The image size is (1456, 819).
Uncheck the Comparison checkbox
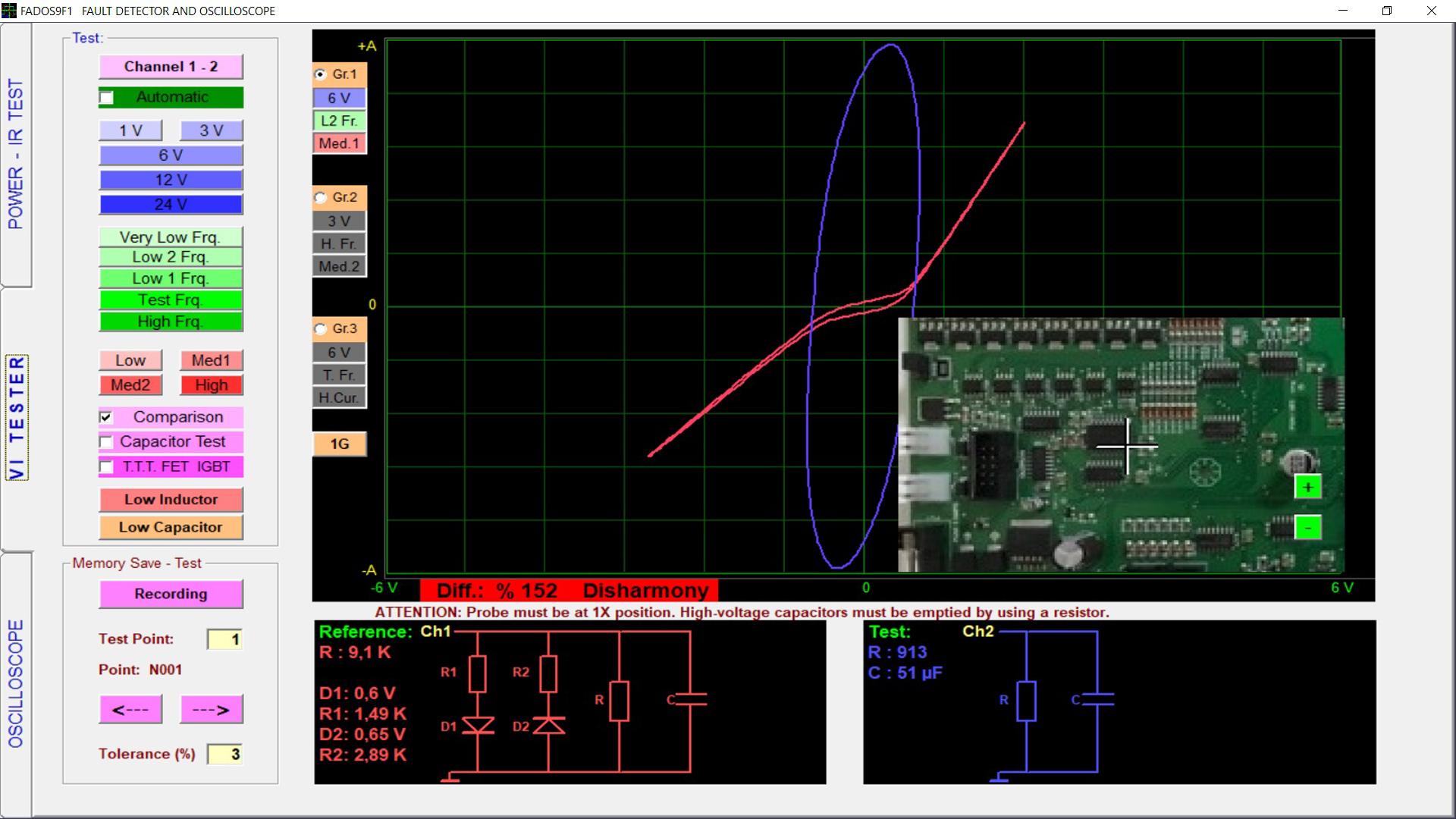[107, 417]
